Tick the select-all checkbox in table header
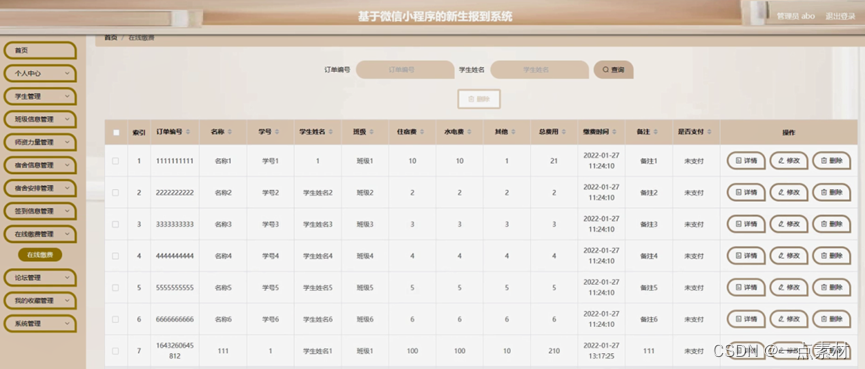The image size is (865, 369). click(116, 132)
